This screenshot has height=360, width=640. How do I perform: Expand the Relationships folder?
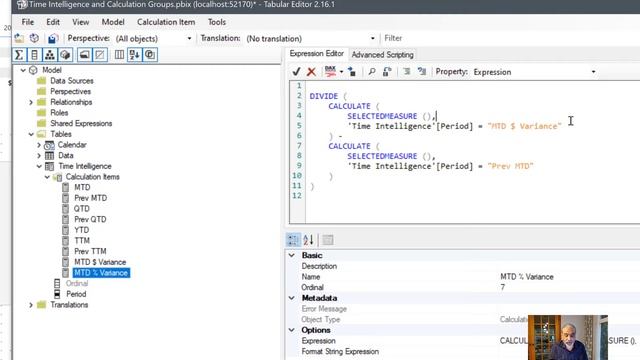[31, 102]
